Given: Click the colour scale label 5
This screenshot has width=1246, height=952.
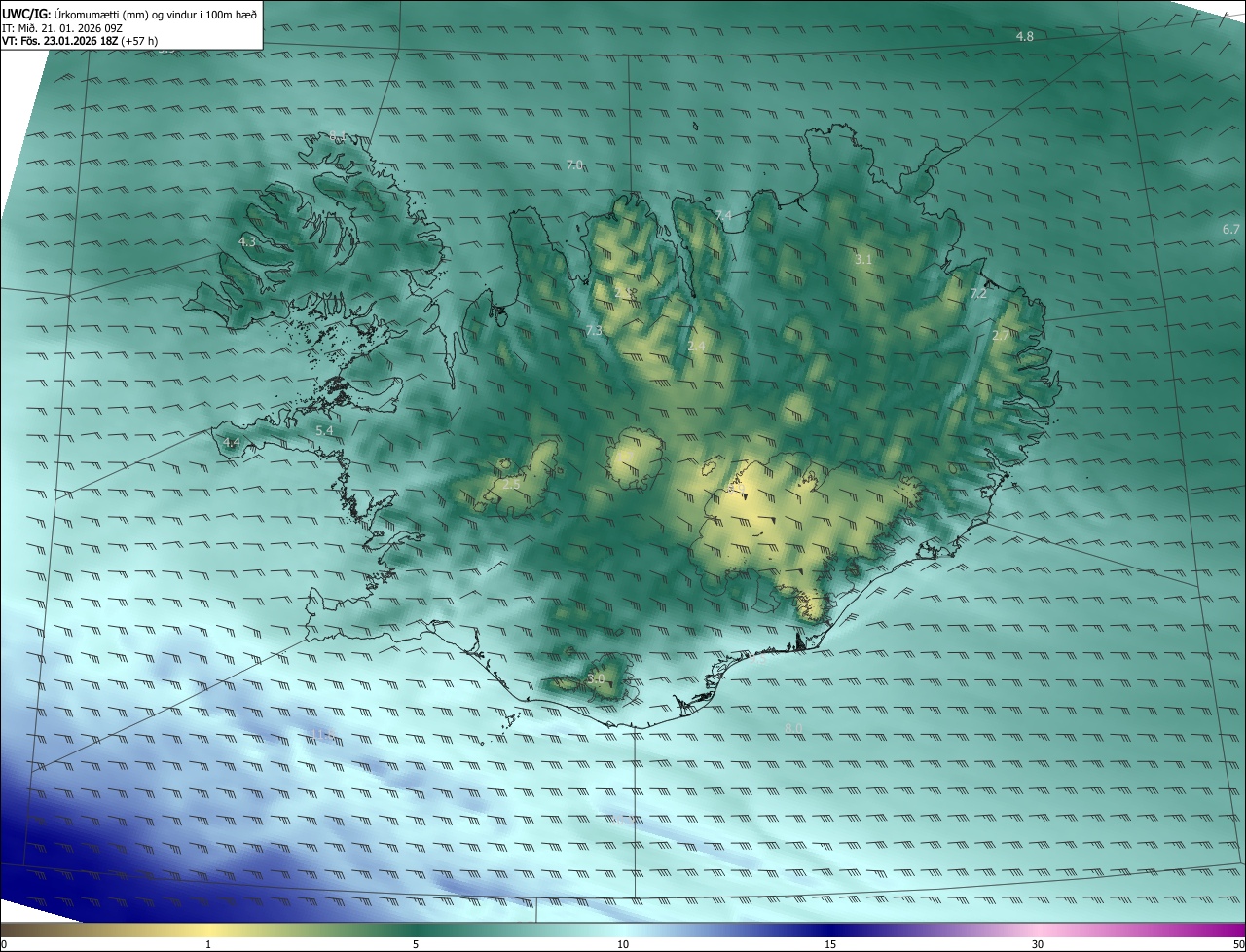Looking at the screenshot, I should [x=416, y=944].
